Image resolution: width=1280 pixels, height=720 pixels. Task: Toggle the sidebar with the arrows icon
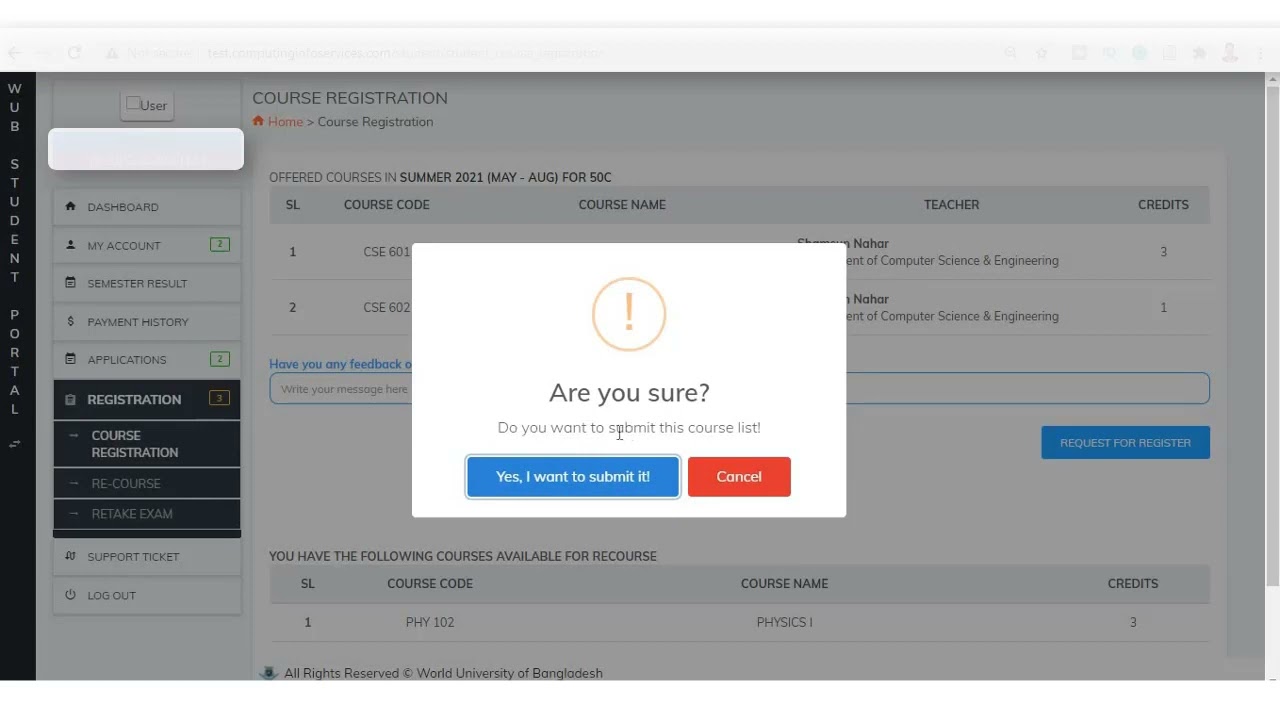pos(14,444)
